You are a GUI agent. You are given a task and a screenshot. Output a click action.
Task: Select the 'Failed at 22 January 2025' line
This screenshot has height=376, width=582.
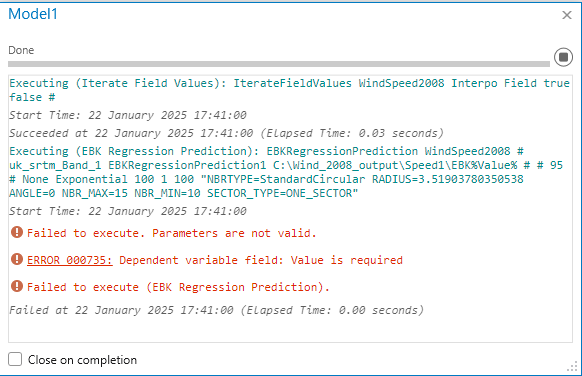pyautogui.click(x=216, y=310)
